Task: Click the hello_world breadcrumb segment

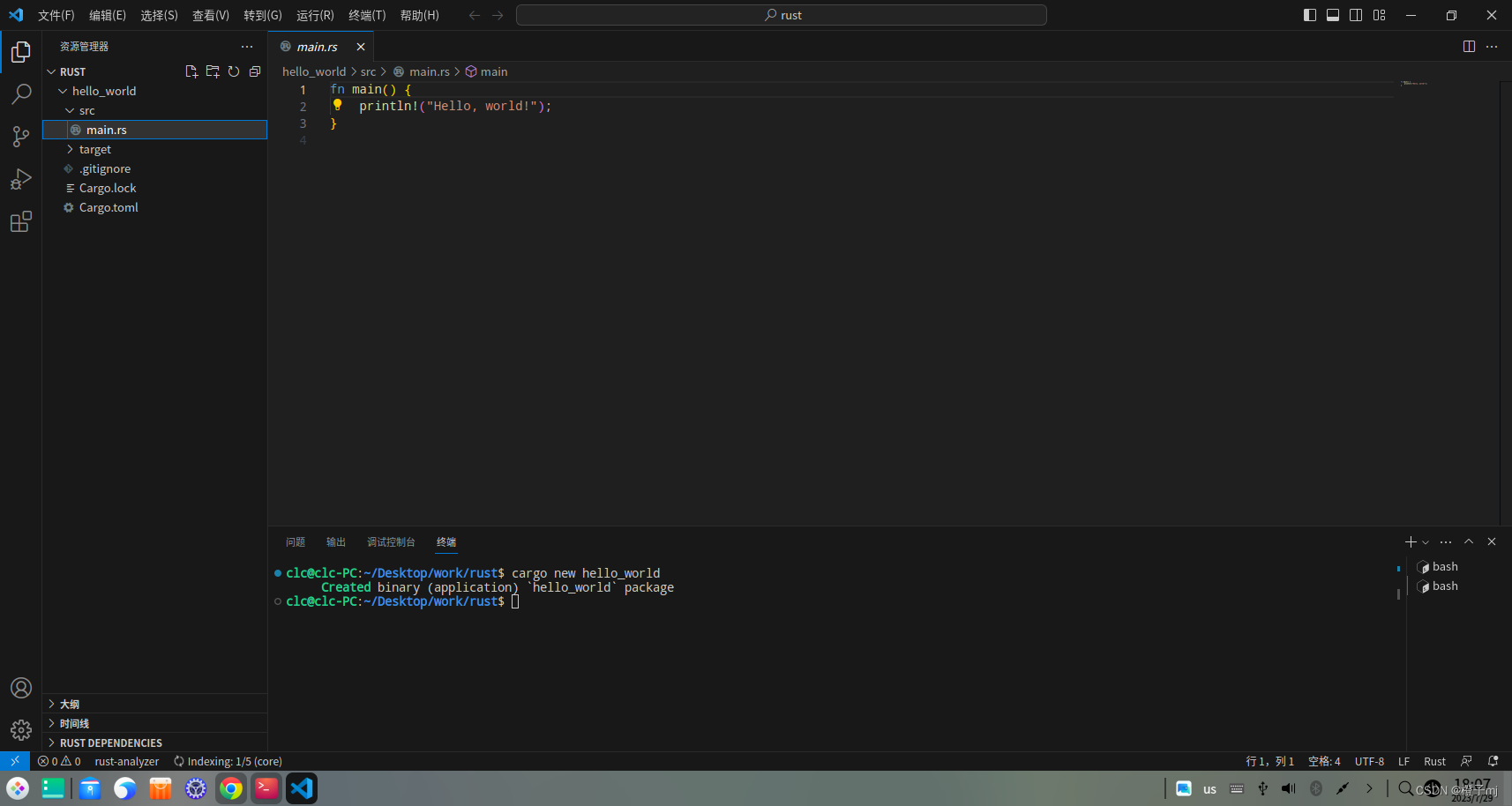Action: [x=314, y=71]
